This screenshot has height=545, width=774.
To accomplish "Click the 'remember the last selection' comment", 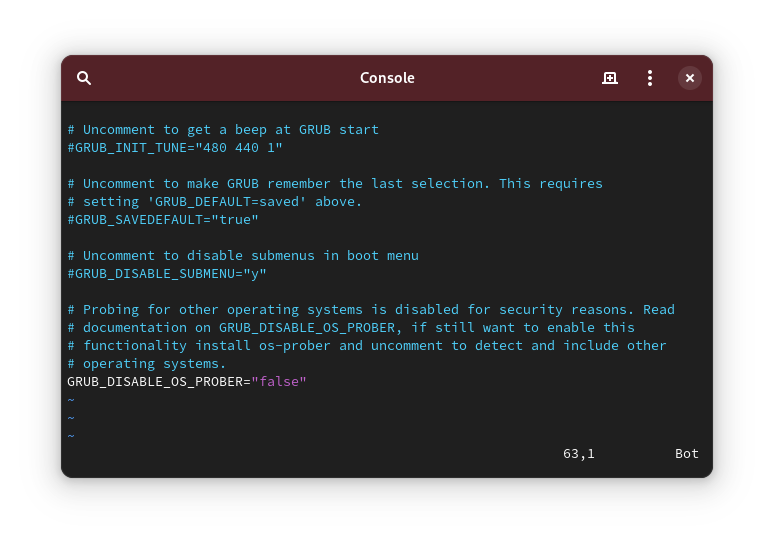I will (335, 184).
